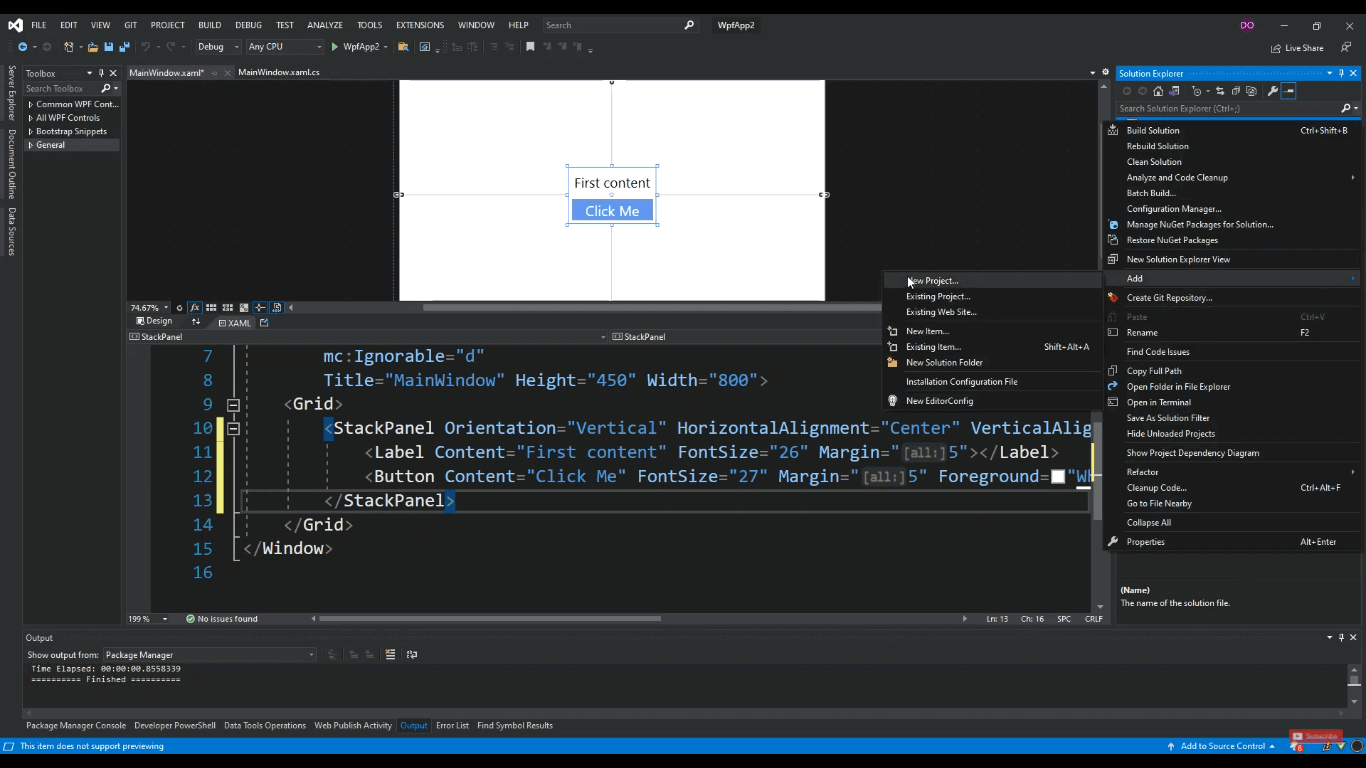1366x768 pixels.
Task: Click the Solution Explorer search magnifier icon
Action: click(x=1346, y=108)
